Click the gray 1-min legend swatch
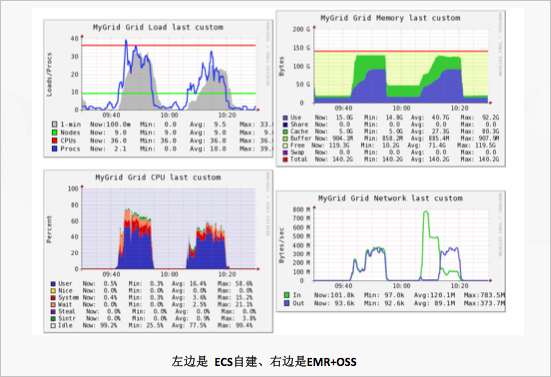 coord(54,124)
